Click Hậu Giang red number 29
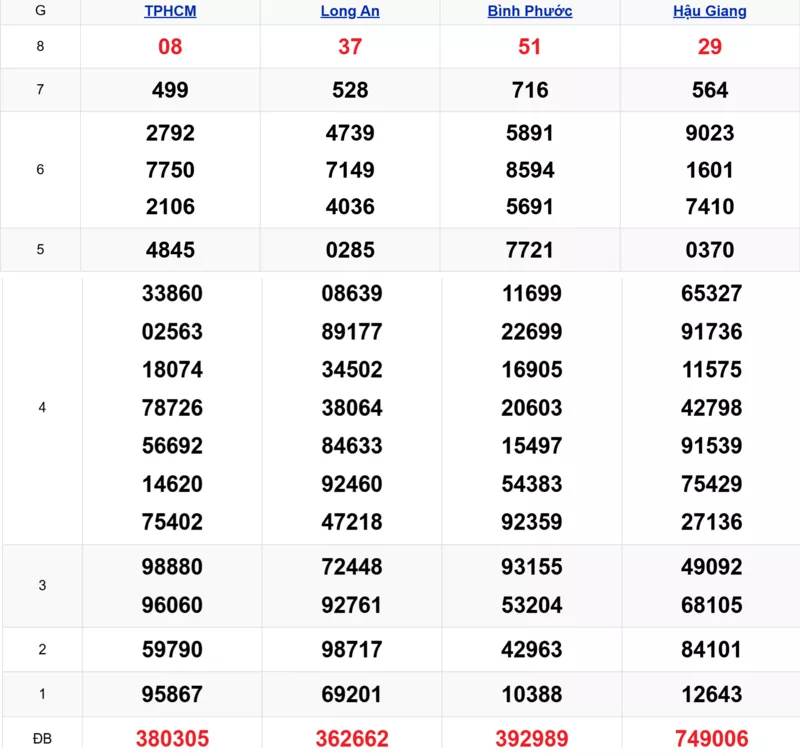This screenshot has width=800, height=756. [709, 47]
